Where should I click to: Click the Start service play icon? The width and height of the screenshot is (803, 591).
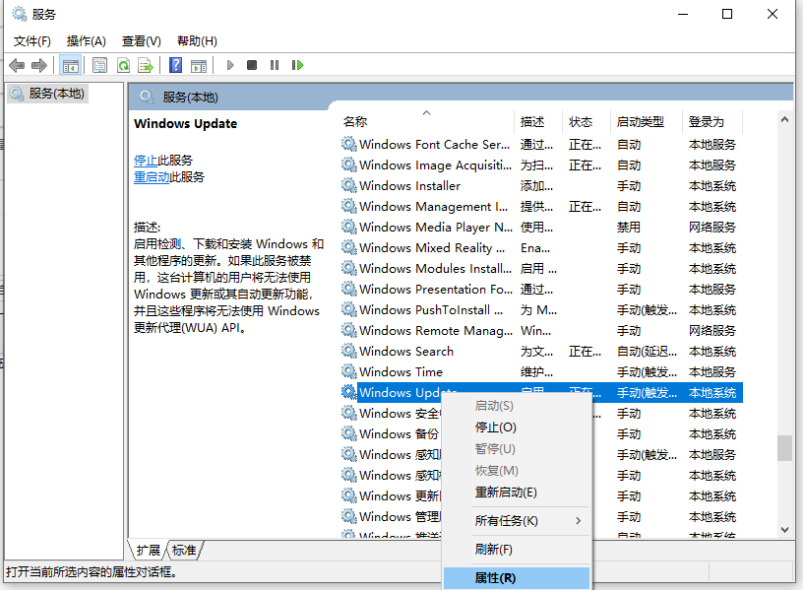230,65
